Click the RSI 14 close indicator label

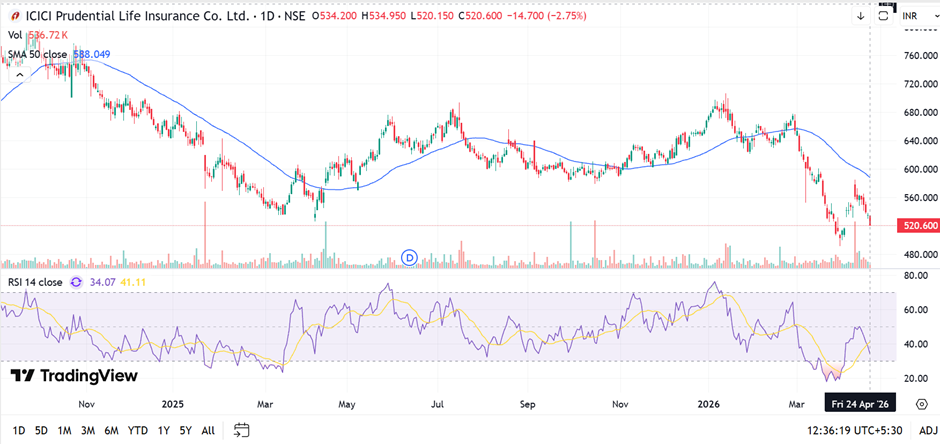click(35, 282)
